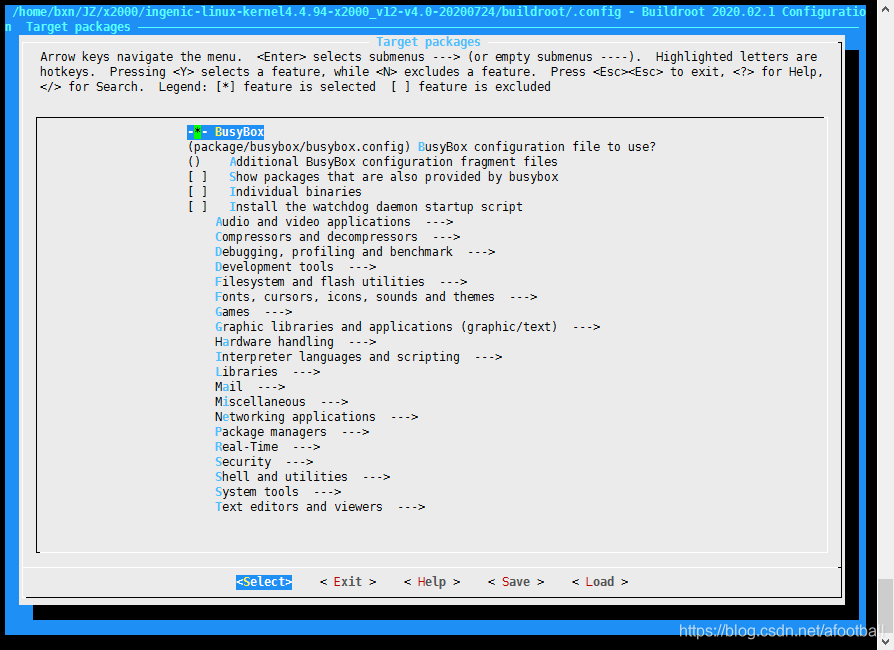Open the Shell and utilities submenu
Image resolution: width=894 pixels, height=650 pixels.
point(303,477)
